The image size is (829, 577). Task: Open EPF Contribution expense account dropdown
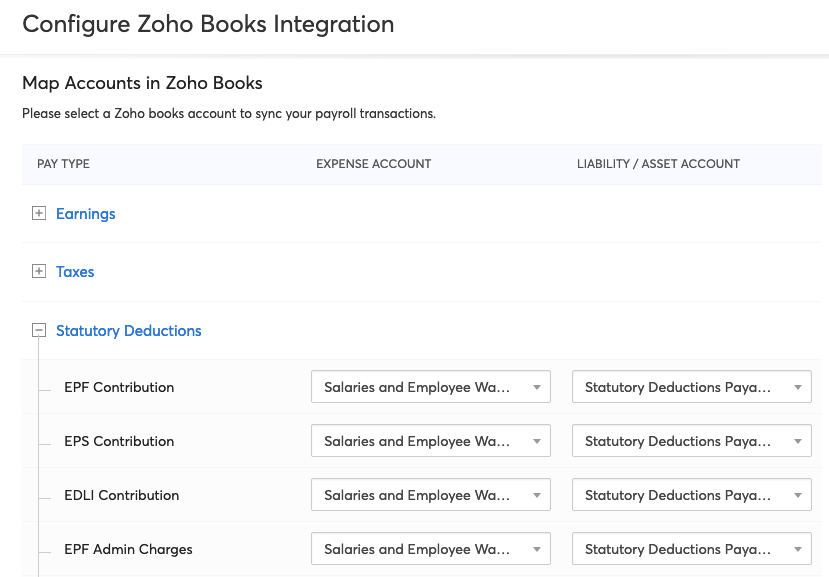tap(431, 387)
